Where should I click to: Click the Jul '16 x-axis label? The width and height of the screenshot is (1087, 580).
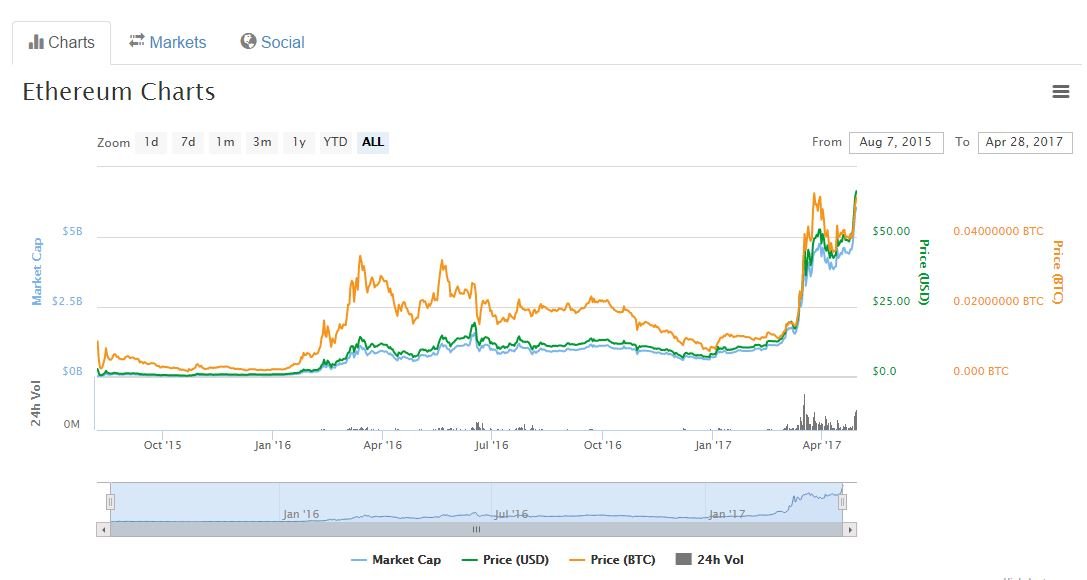492,445
